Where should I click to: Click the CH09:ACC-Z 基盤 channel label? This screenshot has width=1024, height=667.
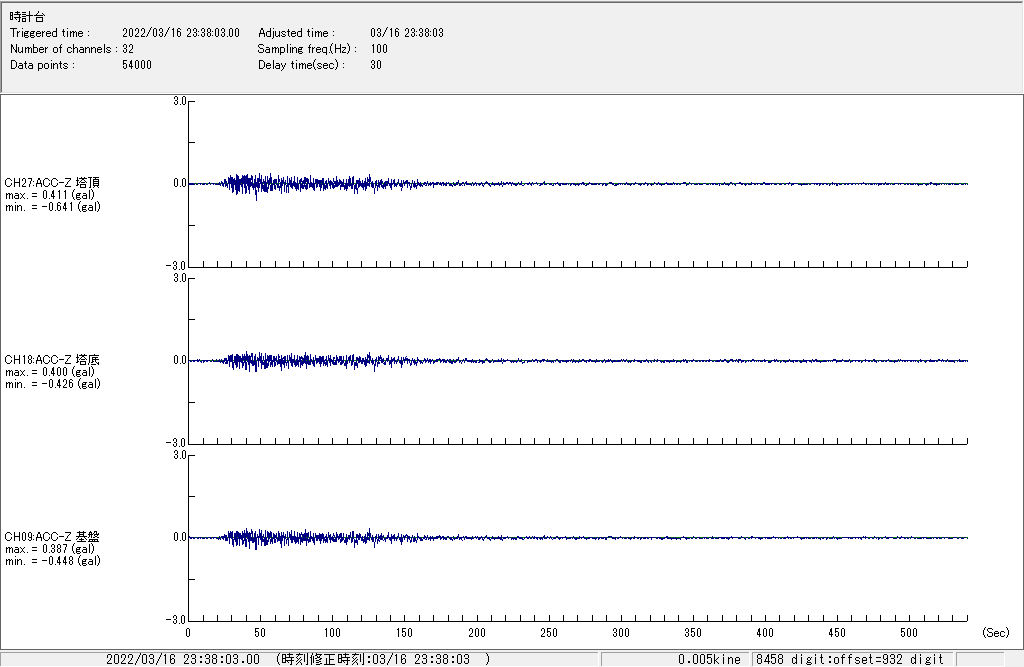(52, 537)
